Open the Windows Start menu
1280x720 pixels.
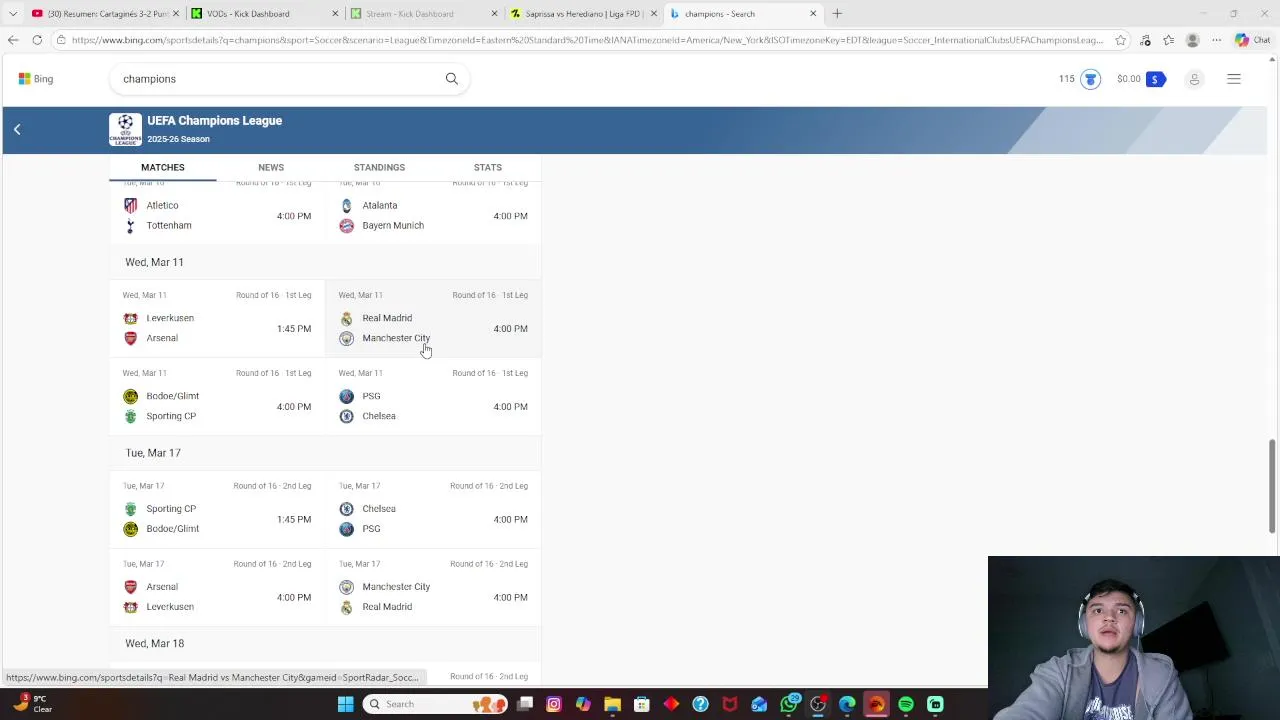(345, 704)
